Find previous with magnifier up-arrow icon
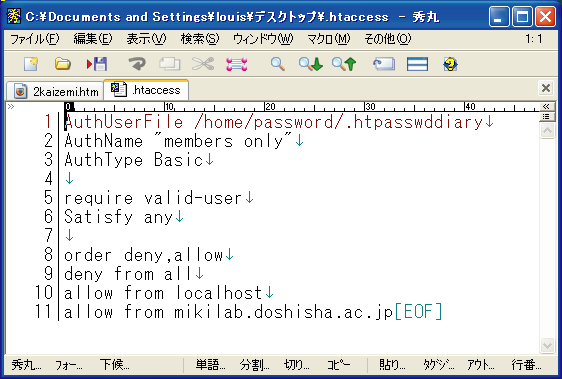This screenshot has height=379, width=562. pyautogui.click(x=344, y=64)
